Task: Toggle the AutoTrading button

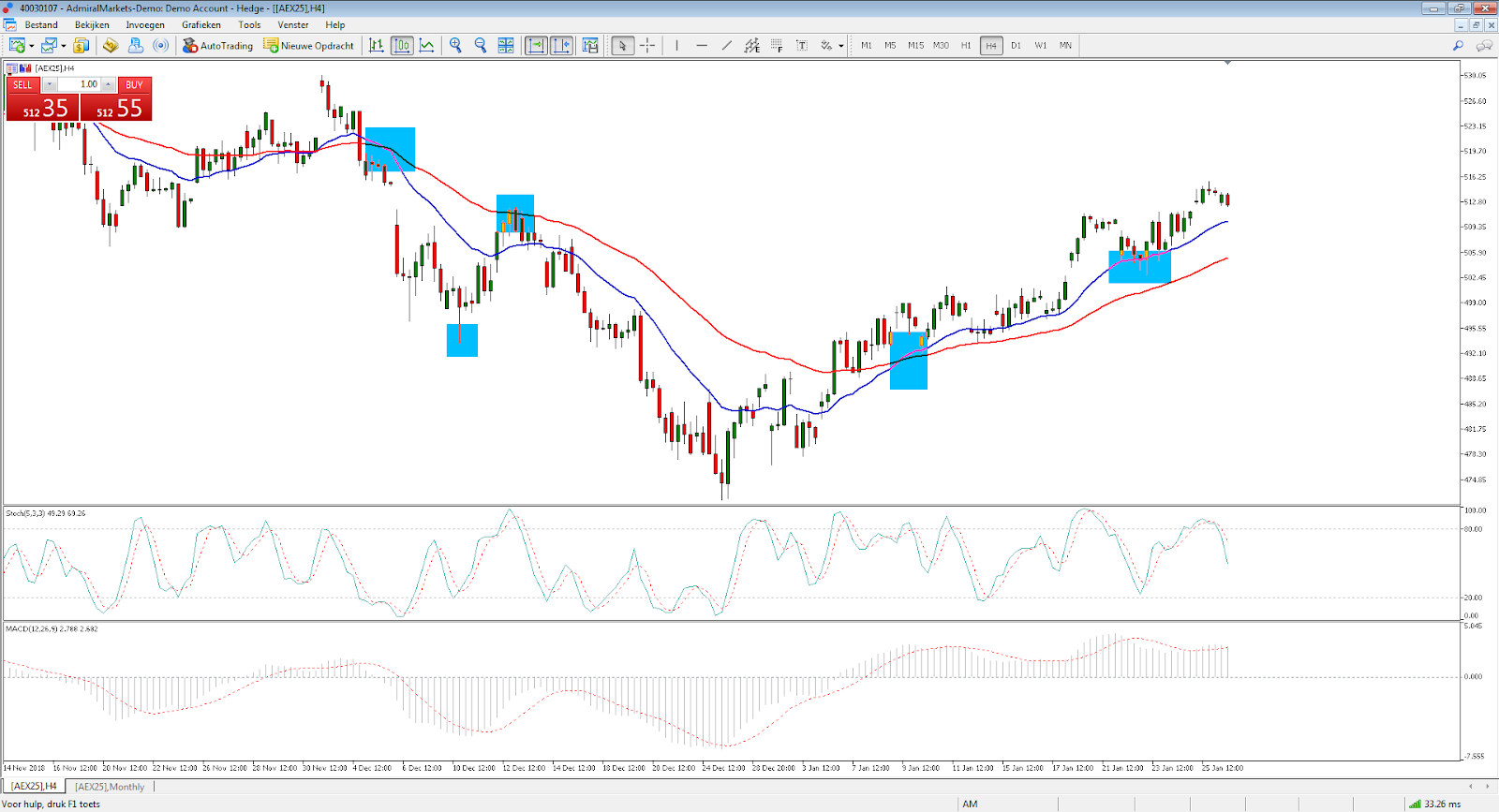Action: [x=218, y=45]
